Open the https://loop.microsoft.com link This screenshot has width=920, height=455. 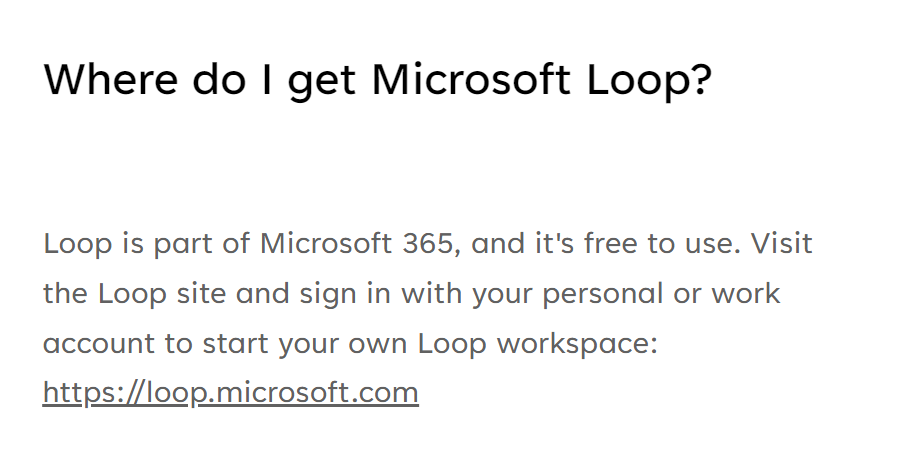[x=231, y=393]
